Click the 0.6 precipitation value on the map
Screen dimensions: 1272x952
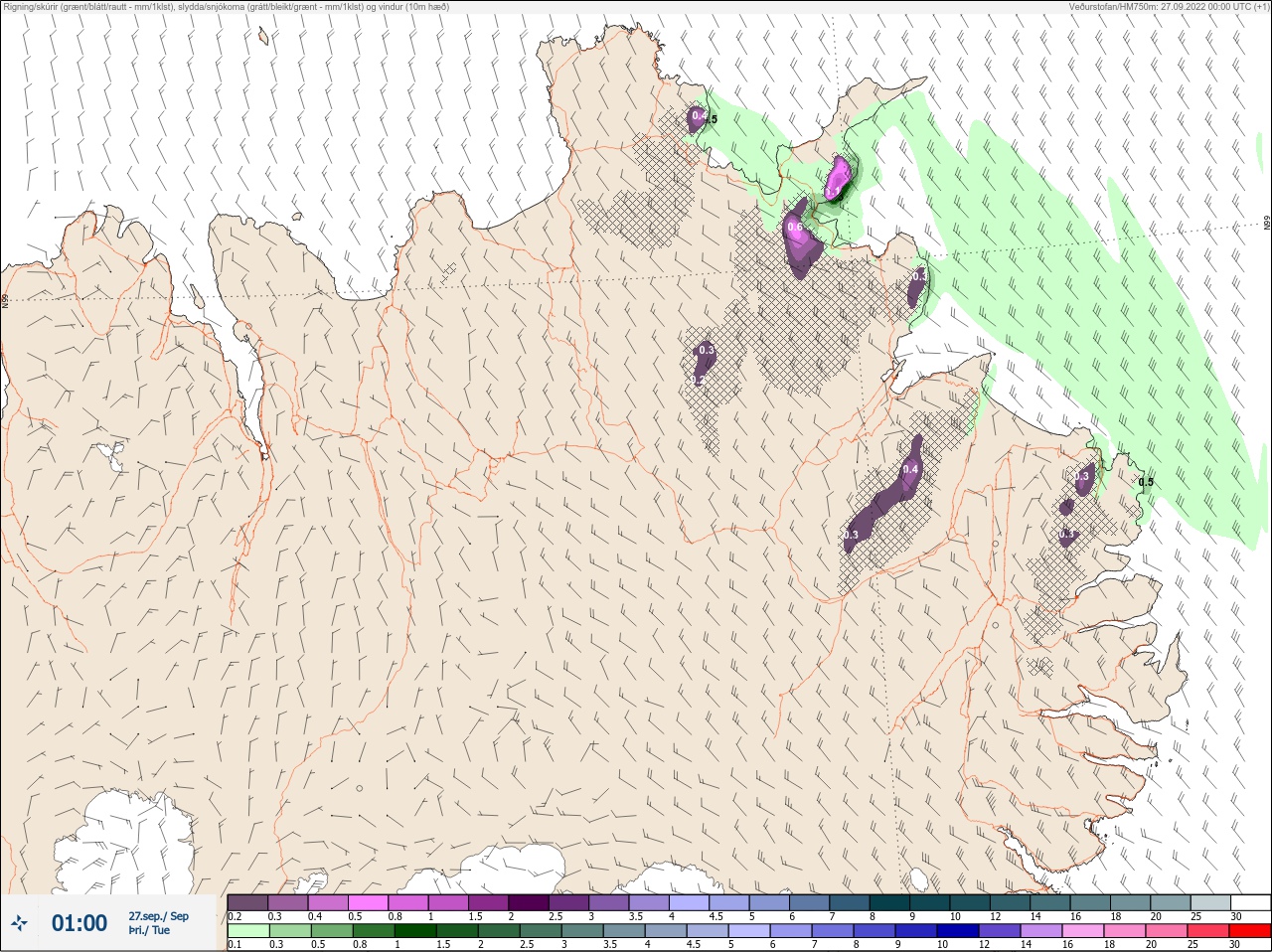(x=795, y=228)
